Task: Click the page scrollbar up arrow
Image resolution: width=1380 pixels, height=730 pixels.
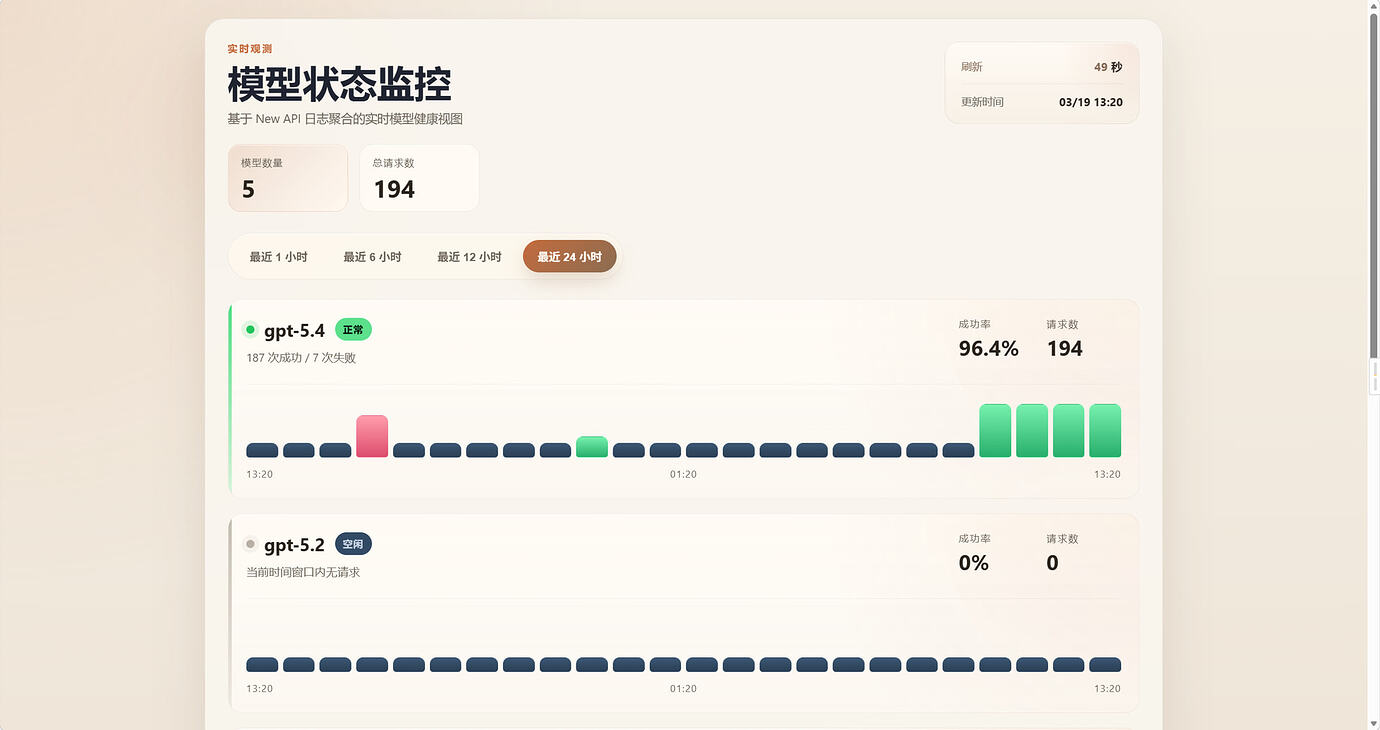Action: coord(1373,7)
